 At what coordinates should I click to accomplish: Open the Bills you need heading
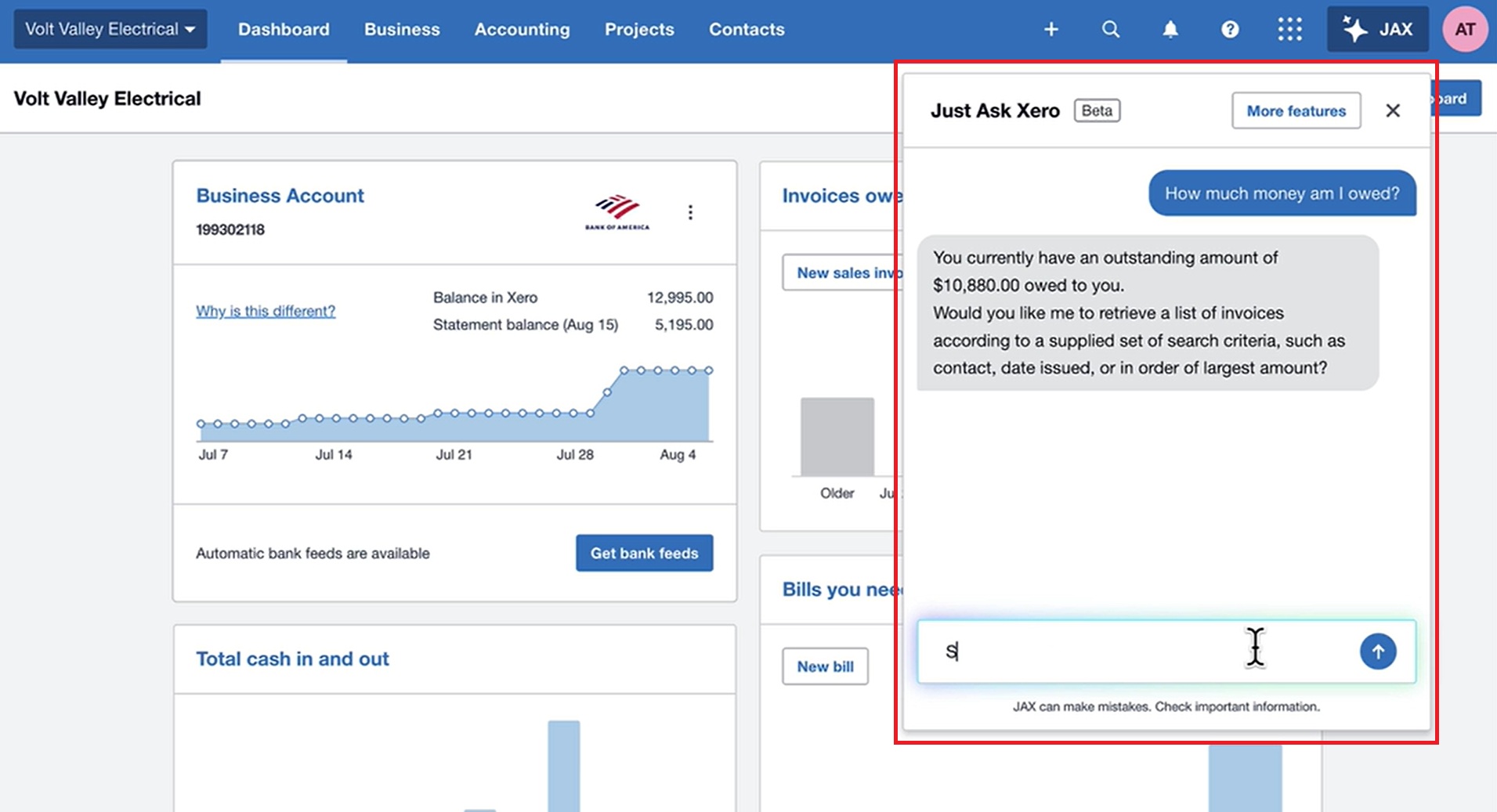842,590
